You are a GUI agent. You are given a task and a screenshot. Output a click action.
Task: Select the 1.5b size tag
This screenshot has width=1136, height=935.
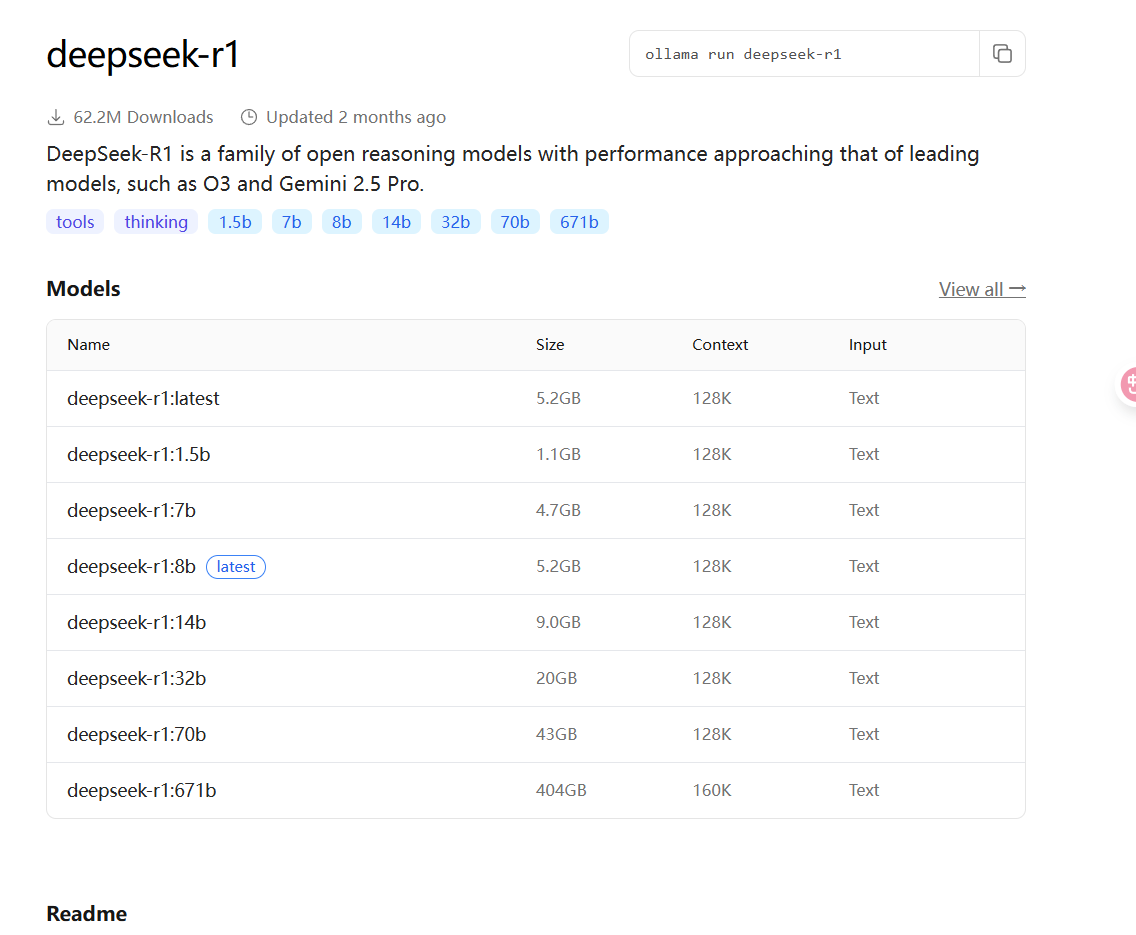coord(235,222)
